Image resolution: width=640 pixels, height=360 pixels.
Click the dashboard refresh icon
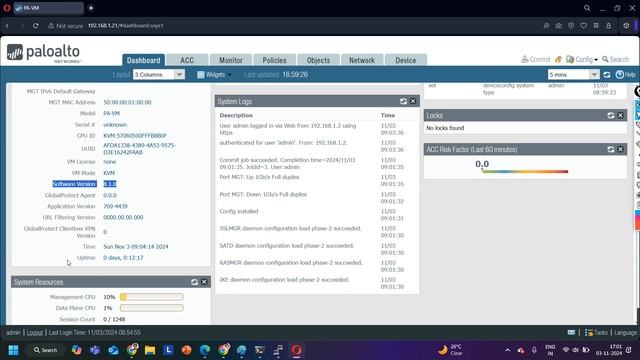[607, 75]
